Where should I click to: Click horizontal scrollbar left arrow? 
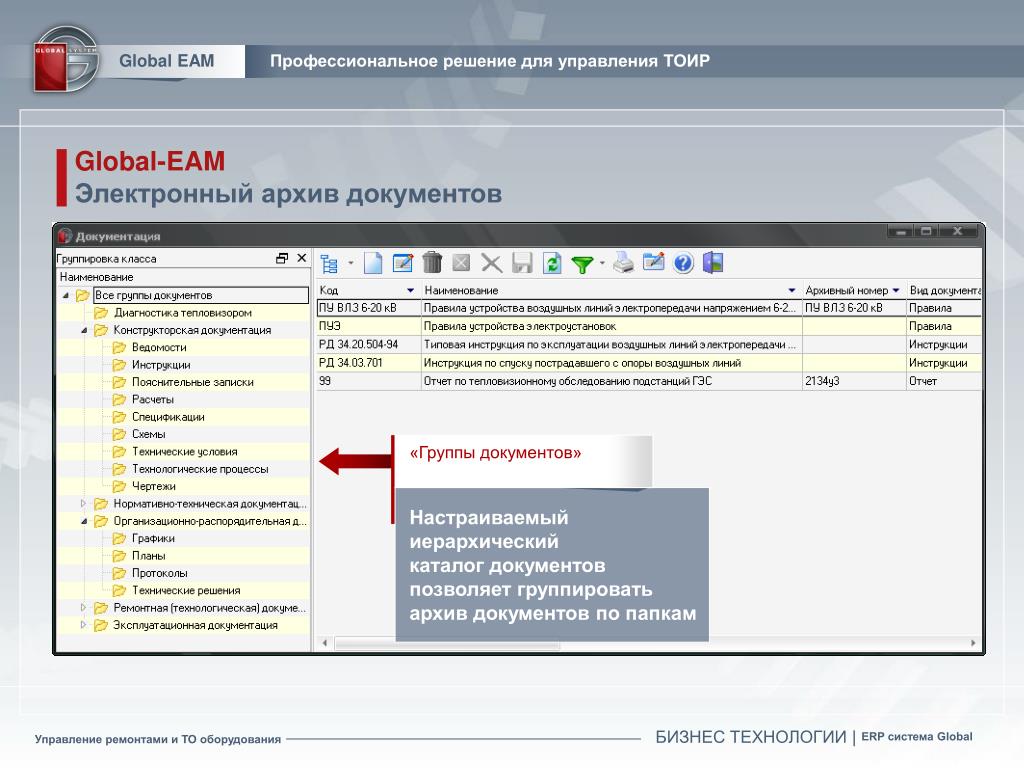[325, 643]
